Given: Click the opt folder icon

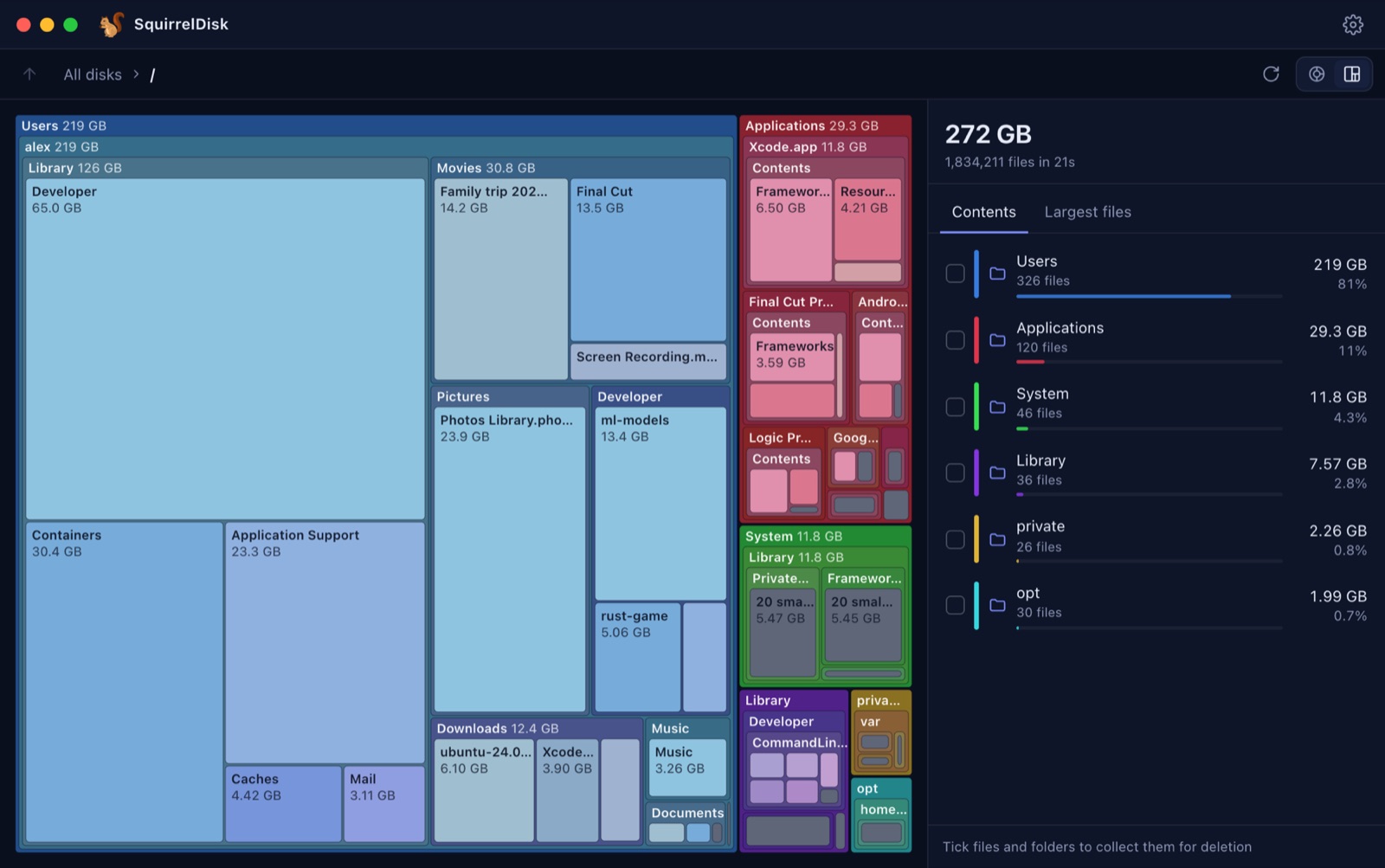Looking at the screenshot, I should 997,605.
